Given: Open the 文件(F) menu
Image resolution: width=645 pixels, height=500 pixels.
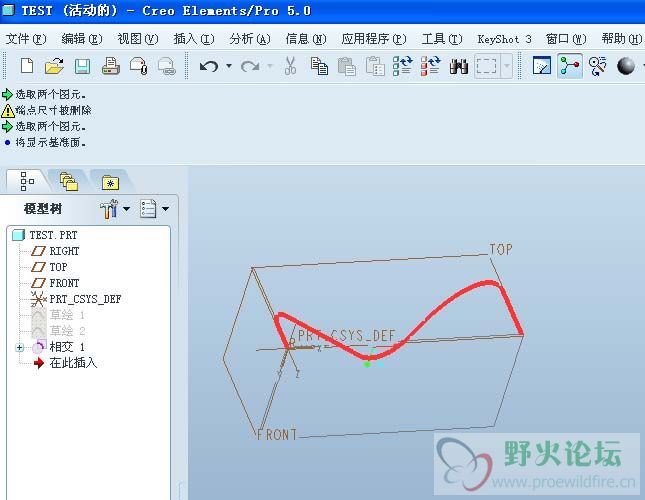Looking at the screenshot, I should 26,39.
